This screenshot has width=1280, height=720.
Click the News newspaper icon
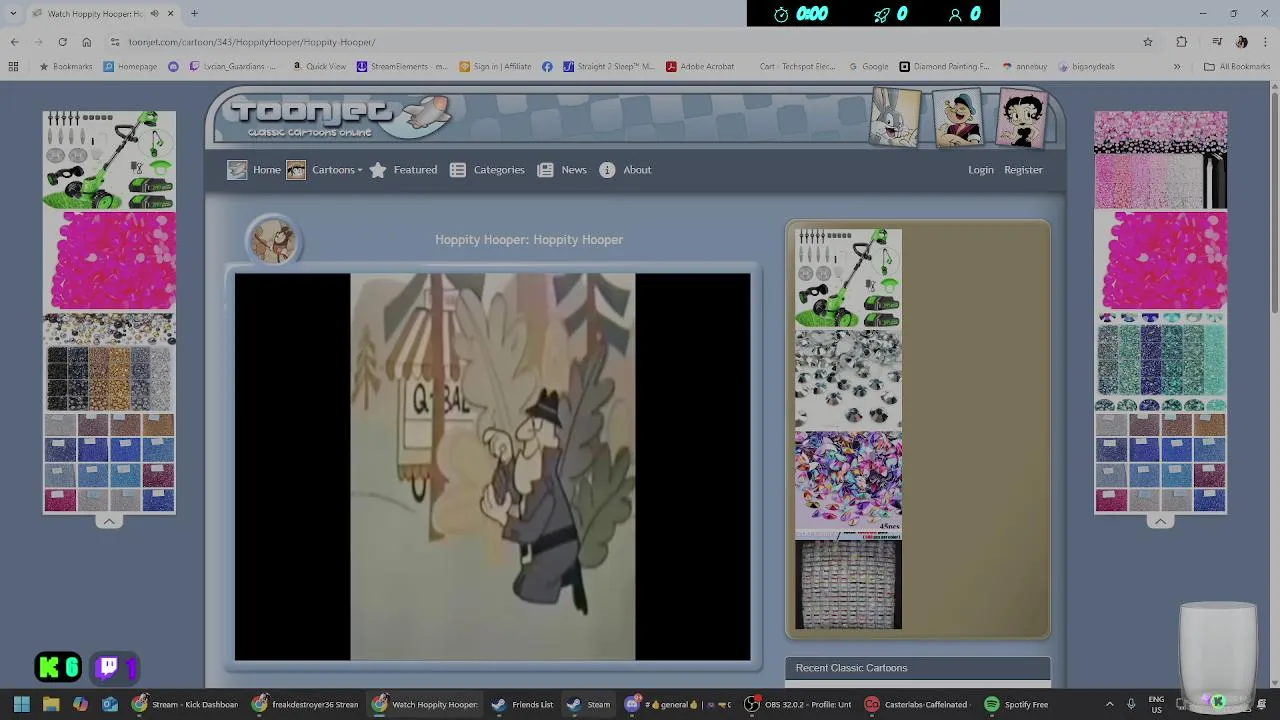pos(545,170)
